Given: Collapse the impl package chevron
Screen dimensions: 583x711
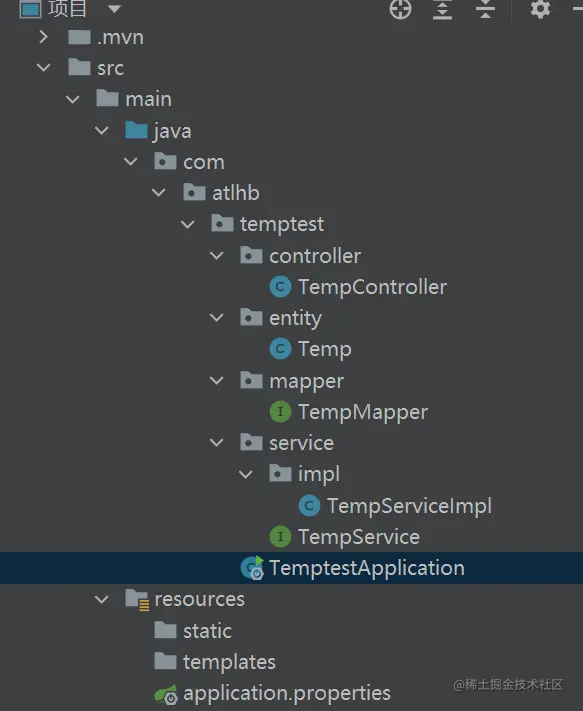Looking at the screenshot, I should (x=246, y=474).
